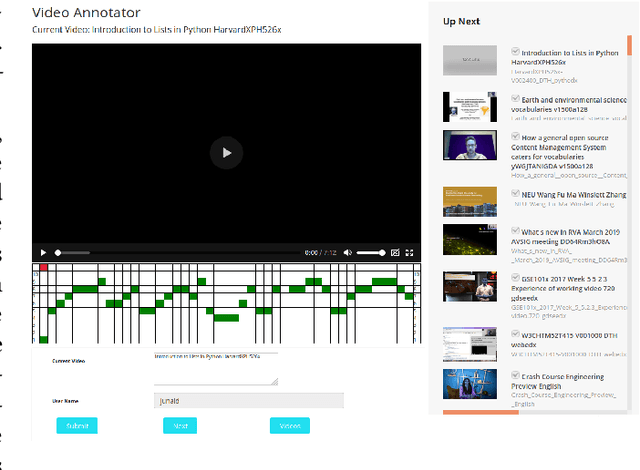The width and height of the screenshot is (640, 470).
Task: Click the video seek progress bar
Action: tap(178, 253)
